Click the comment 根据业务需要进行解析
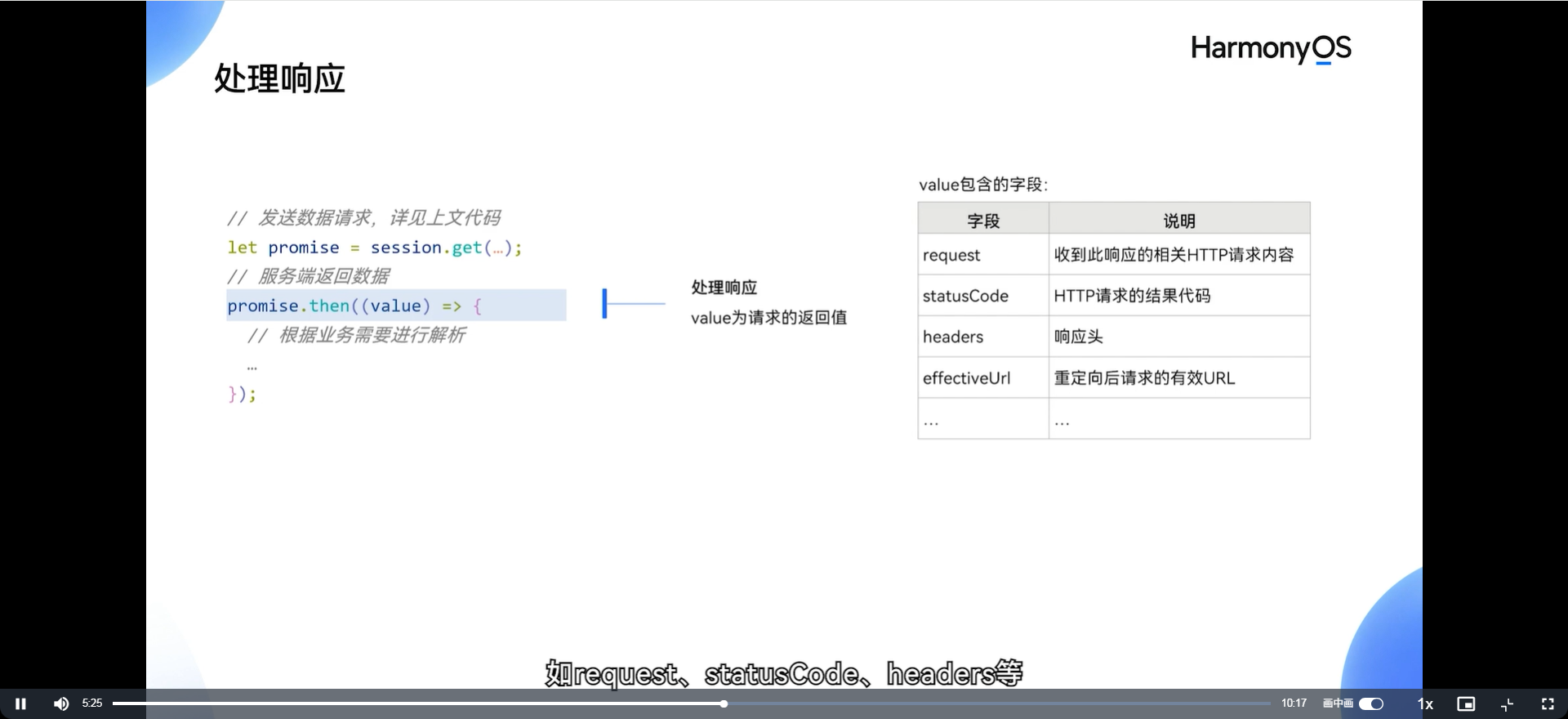This screenshot has height=719, width=1568. pyautogui.click(x=356, y=335)
